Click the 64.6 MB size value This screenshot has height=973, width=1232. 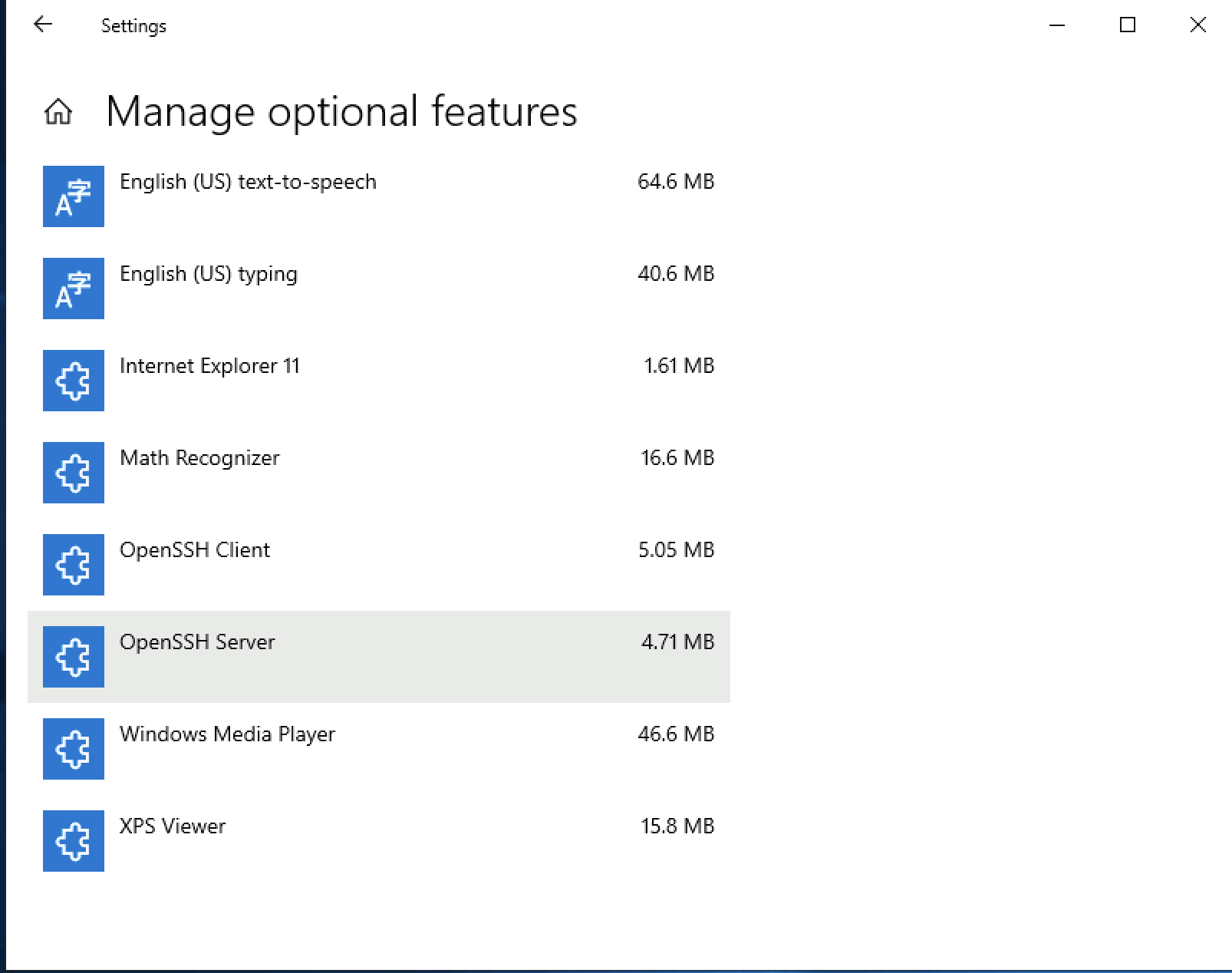pos(676,182)
